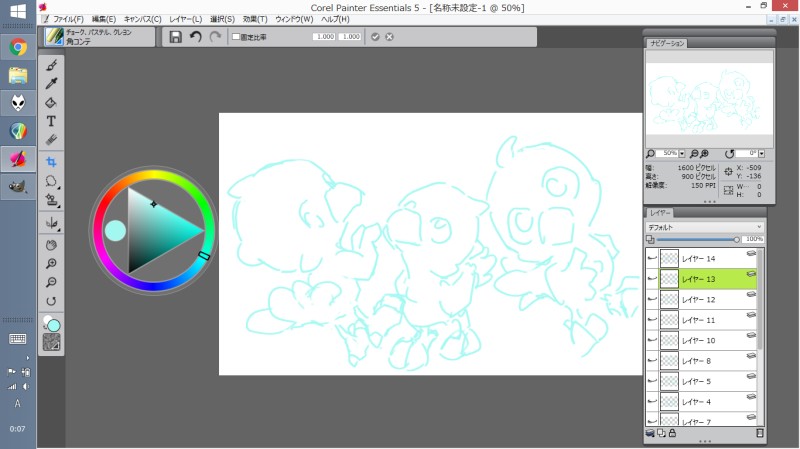
Task: Select the Rubber Stamp clone tool
Action: coord(51,199)
